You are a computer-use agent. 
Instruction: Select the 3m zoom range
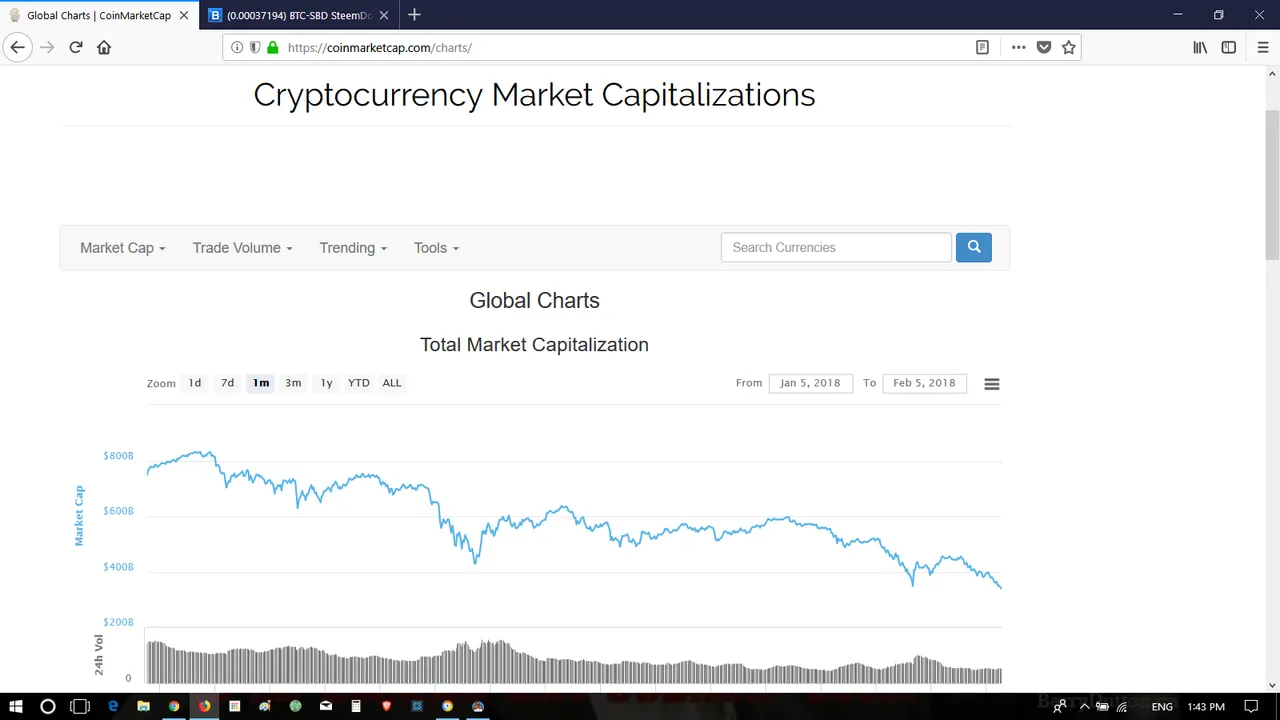pyautogui.click(x=293, y=383)
